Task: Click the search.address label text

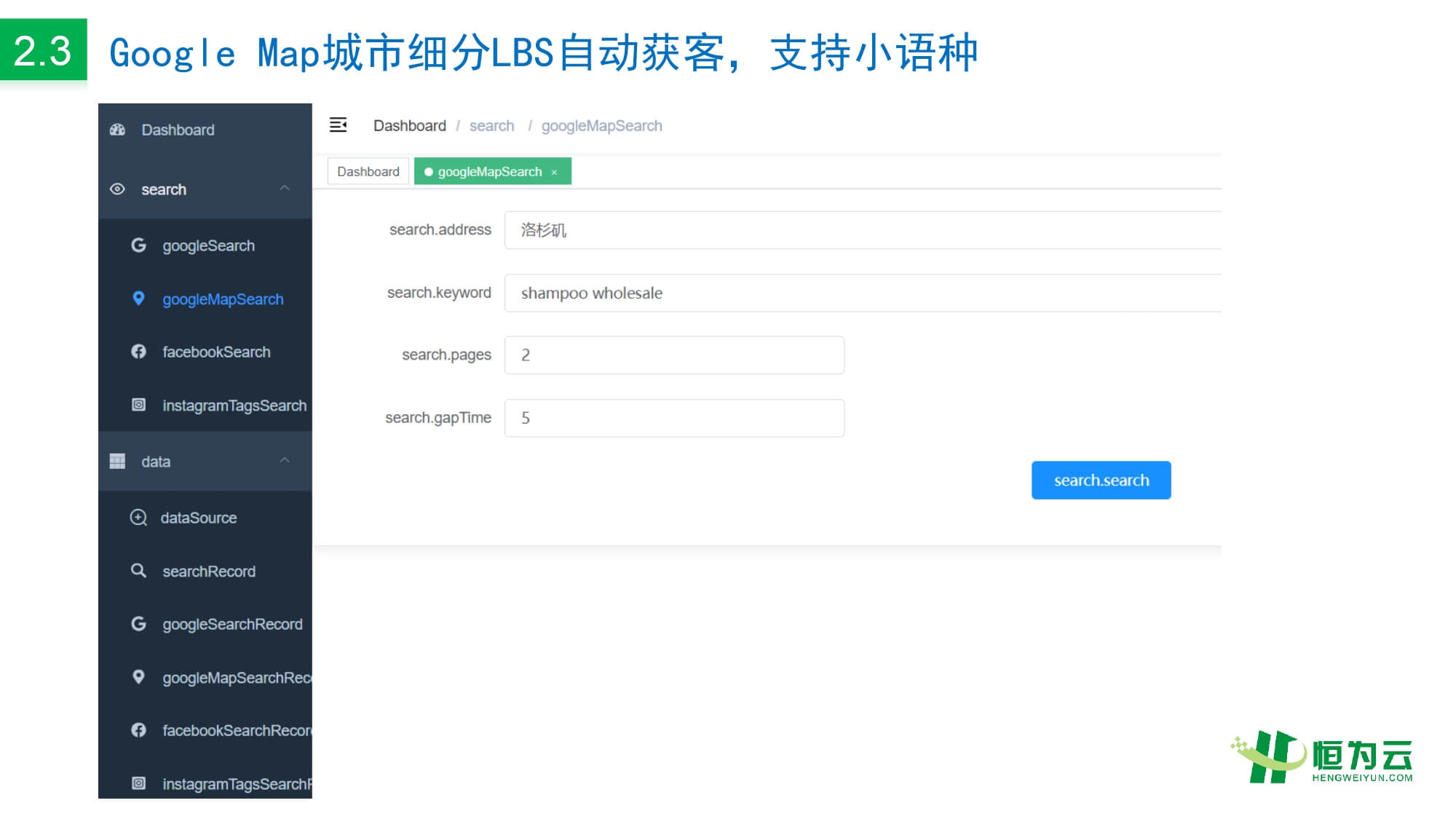Action: 440,230
